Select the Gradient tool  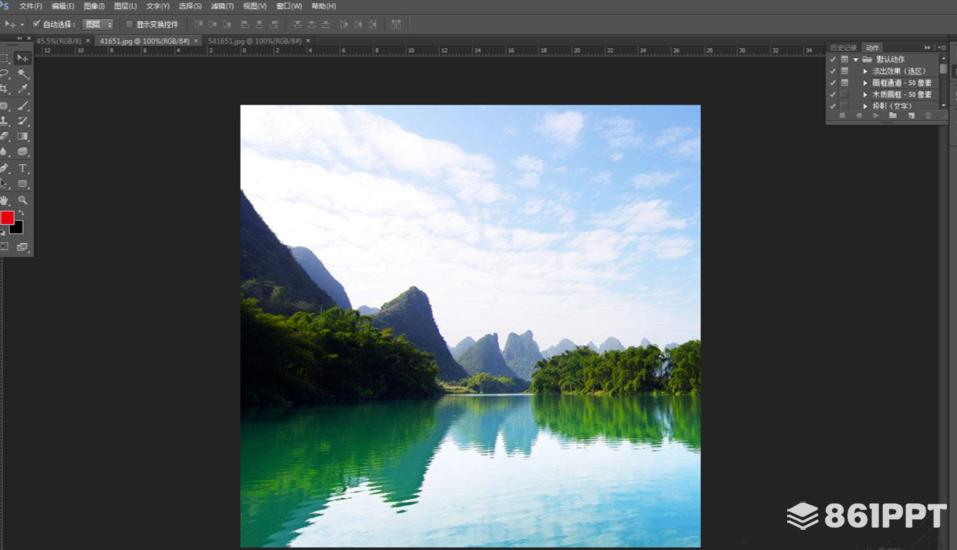pyautogui.click(x=23, y=136)
